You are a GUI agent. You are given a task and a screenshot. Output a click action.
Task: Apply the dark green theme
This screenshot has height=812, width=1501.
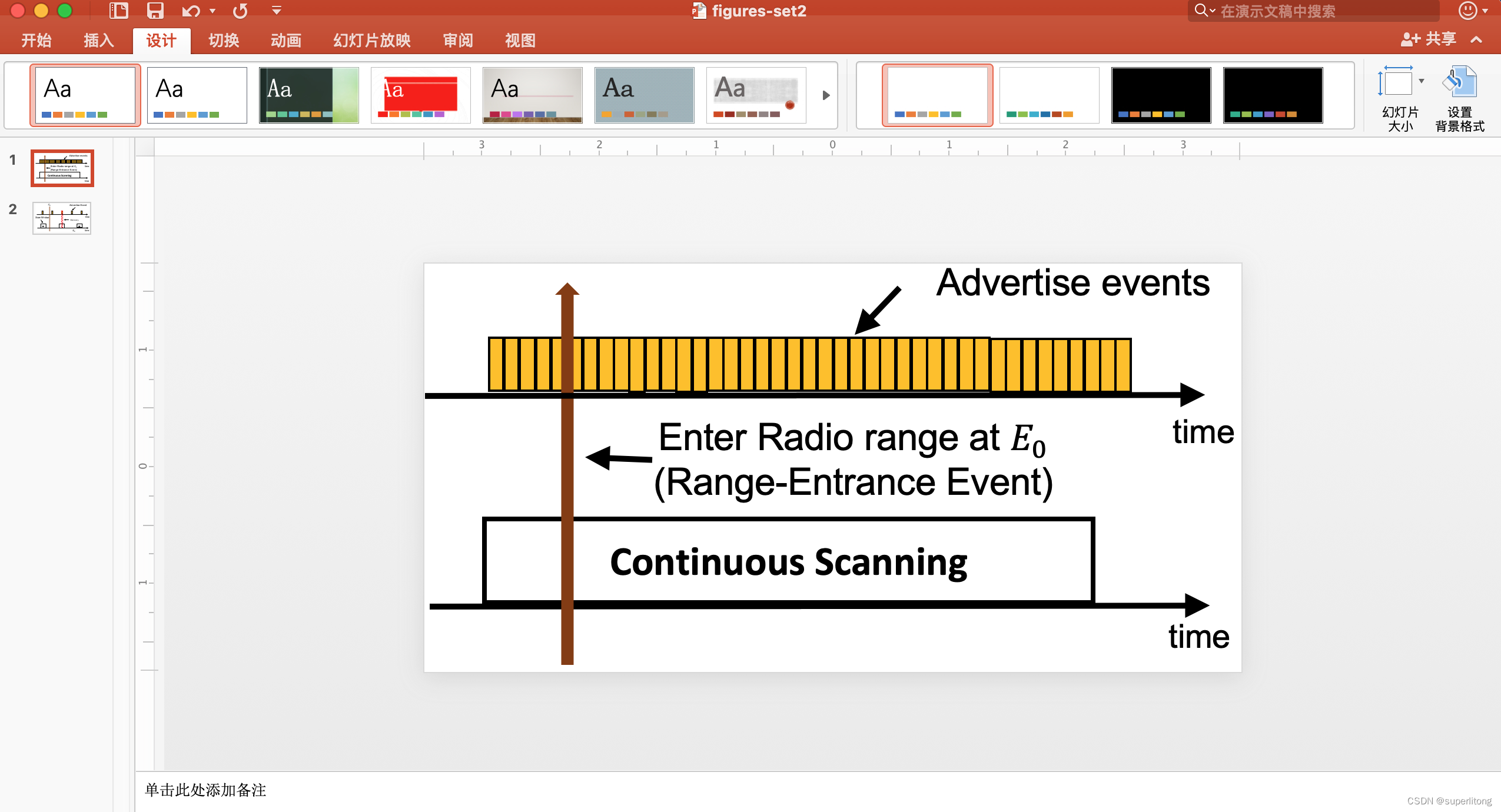tap(309, 95)
